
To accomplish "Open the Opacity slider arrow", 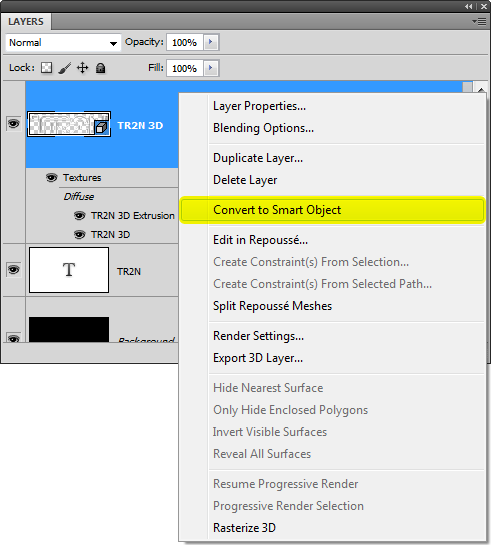I will [x=211, y=42].
